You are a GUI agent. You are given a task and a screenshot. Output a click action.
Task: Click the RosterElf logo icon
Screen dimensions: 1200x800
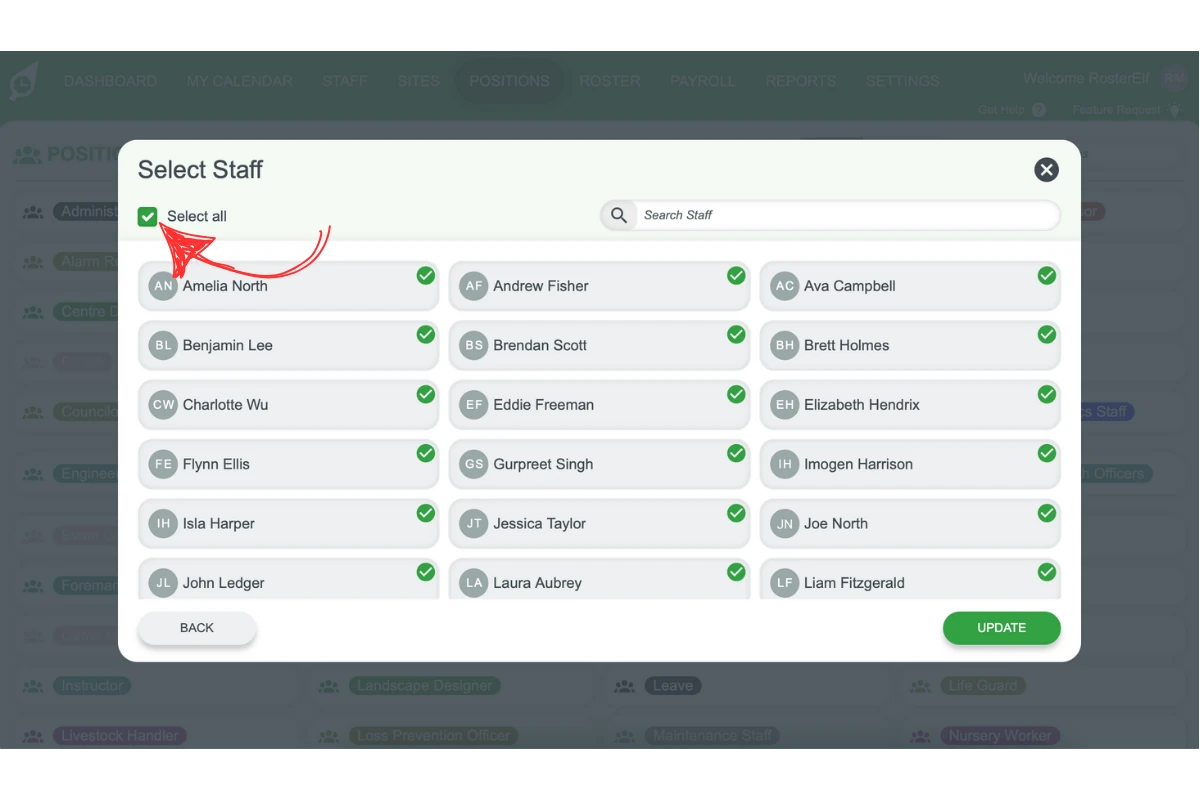[24, 82]
